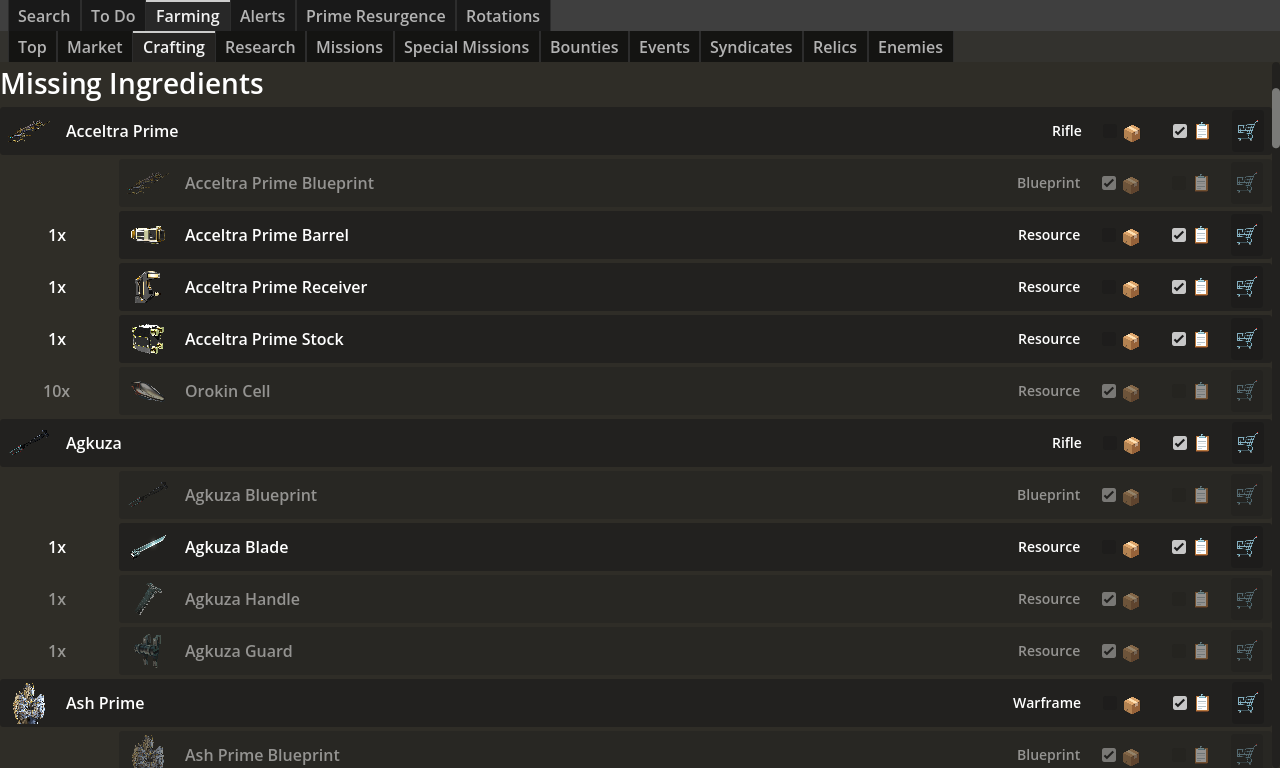Open the Relics sub-tab
The image size is (1280, 768).
coord(834,47)
